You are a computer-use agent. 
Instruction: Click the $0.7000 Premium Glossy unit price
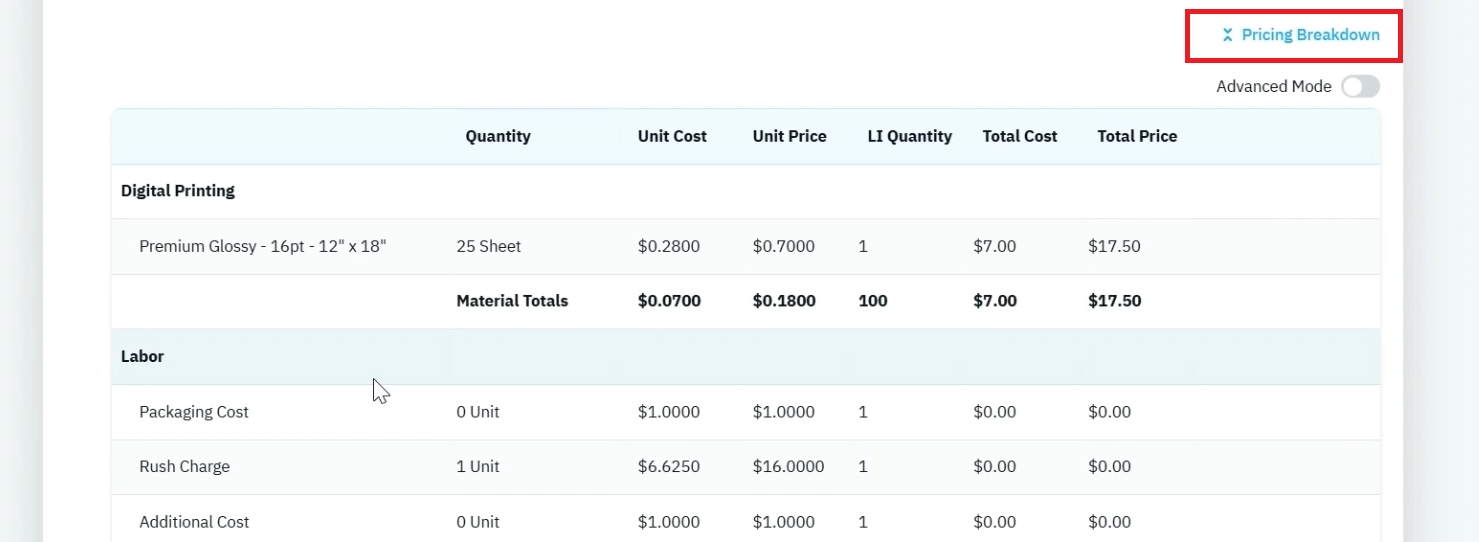click(783, 246)
